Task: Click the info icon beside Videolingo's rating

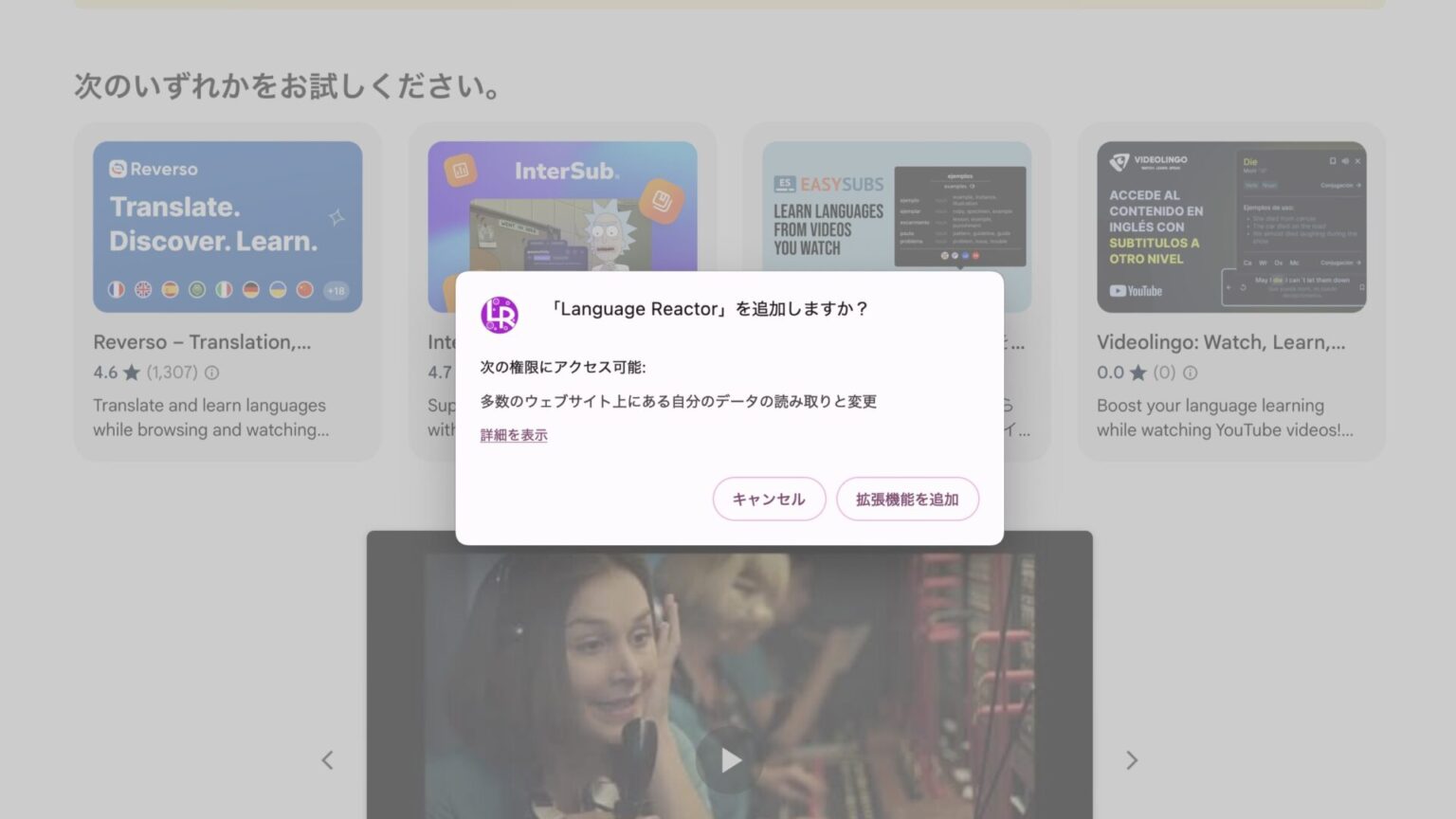Action: point(1190,373)
